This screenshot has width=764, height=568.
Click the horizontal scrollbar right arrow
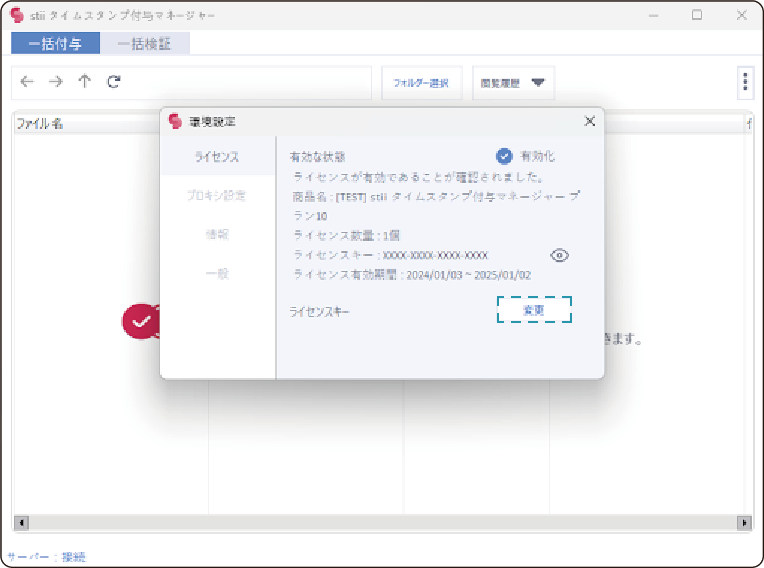[743, 523]
